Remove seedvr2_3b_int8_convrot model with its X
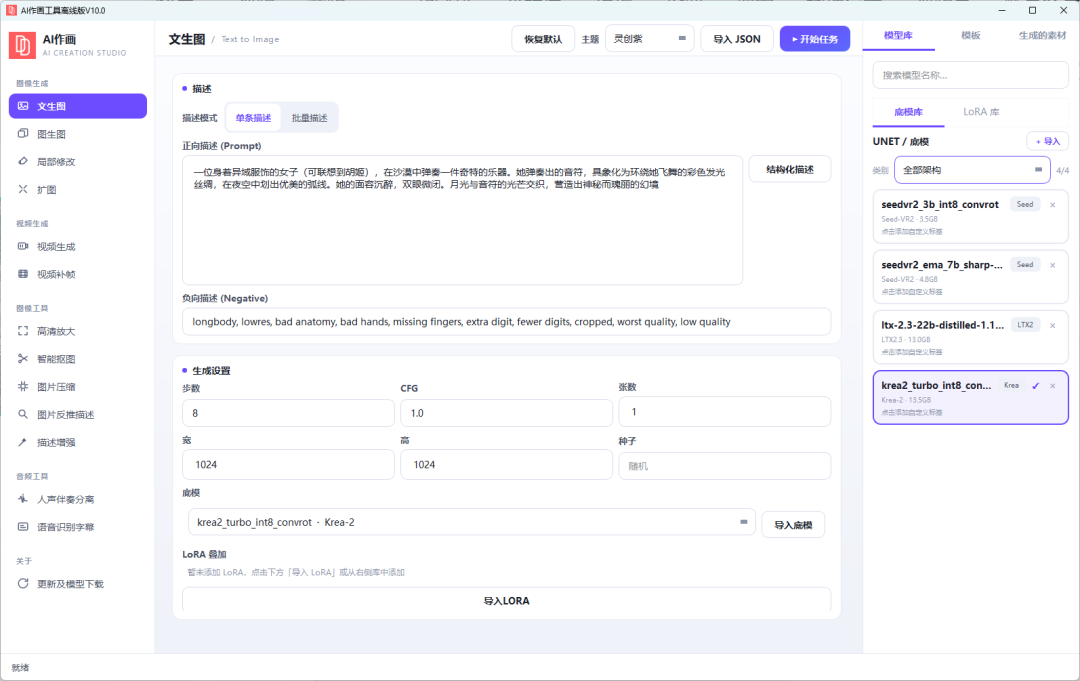This screenshot has height=681, width=1080. click(1052, 205)
